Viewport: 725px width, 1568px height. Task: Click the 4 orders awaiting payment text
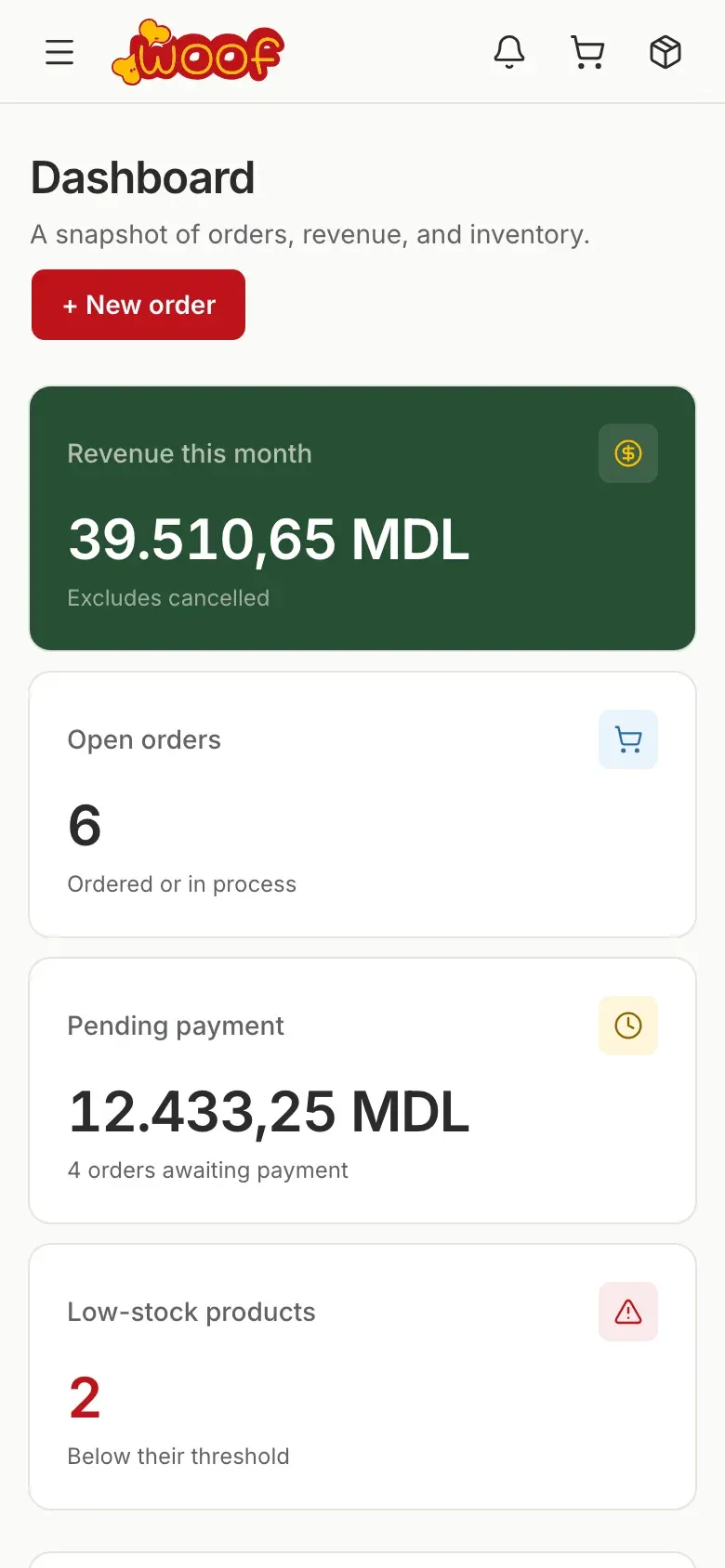pos(208,1170)
